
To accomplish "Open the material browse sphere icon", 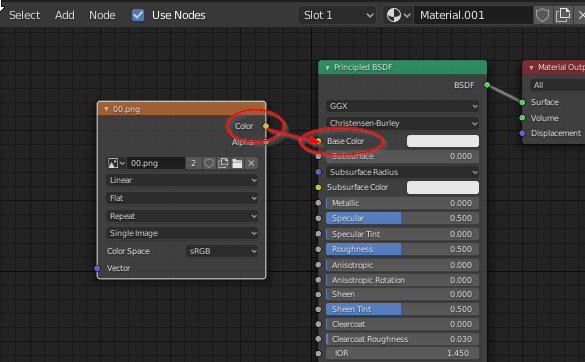I will (398, 15).
